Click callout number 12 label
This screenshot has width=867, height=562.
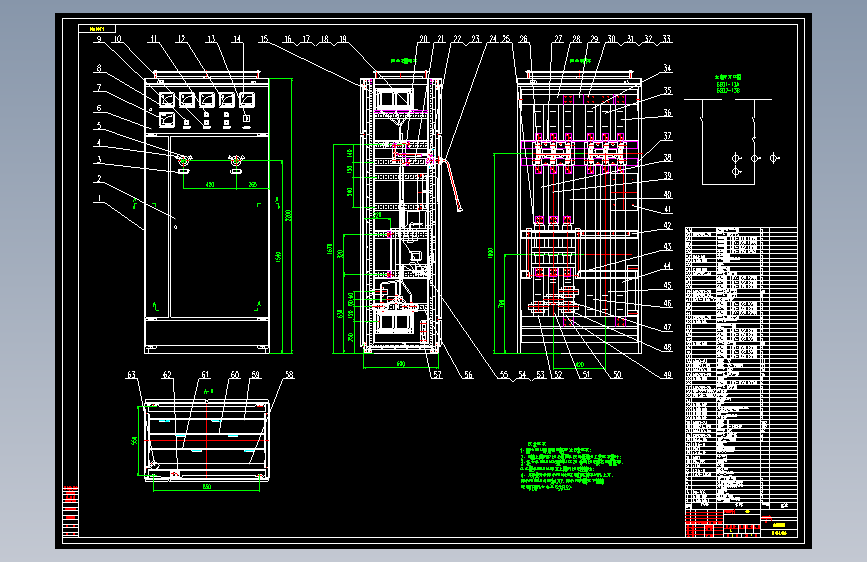click(x=181, y=39)
